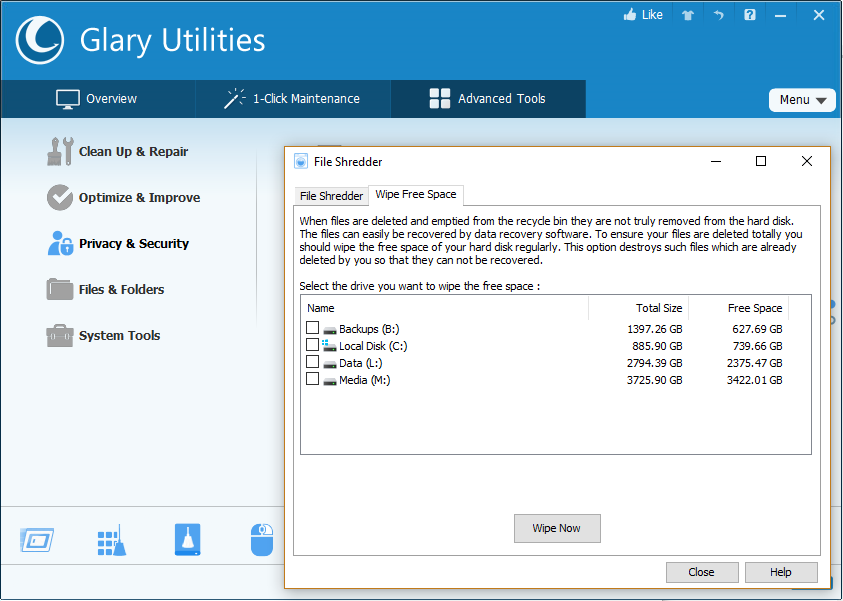The height and width of the screenshot is (601, 843).
Task: Sort by Free Space column header
Action: coord(739,308)
